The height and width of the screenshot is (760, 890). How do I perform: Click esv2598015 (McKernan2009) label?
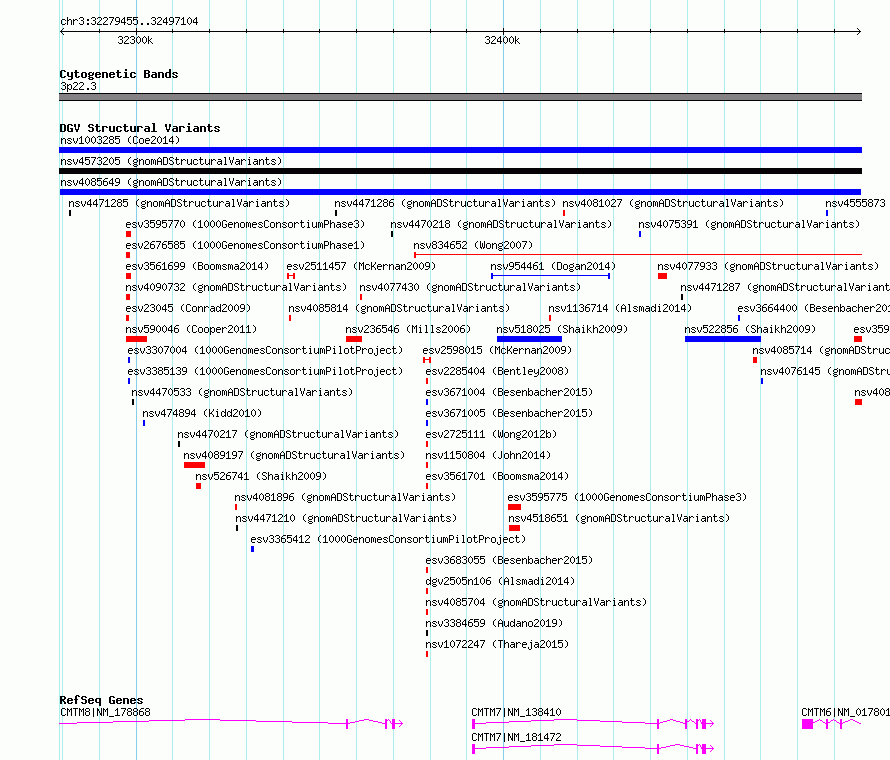pyautogui.click(x=497, y=350)
